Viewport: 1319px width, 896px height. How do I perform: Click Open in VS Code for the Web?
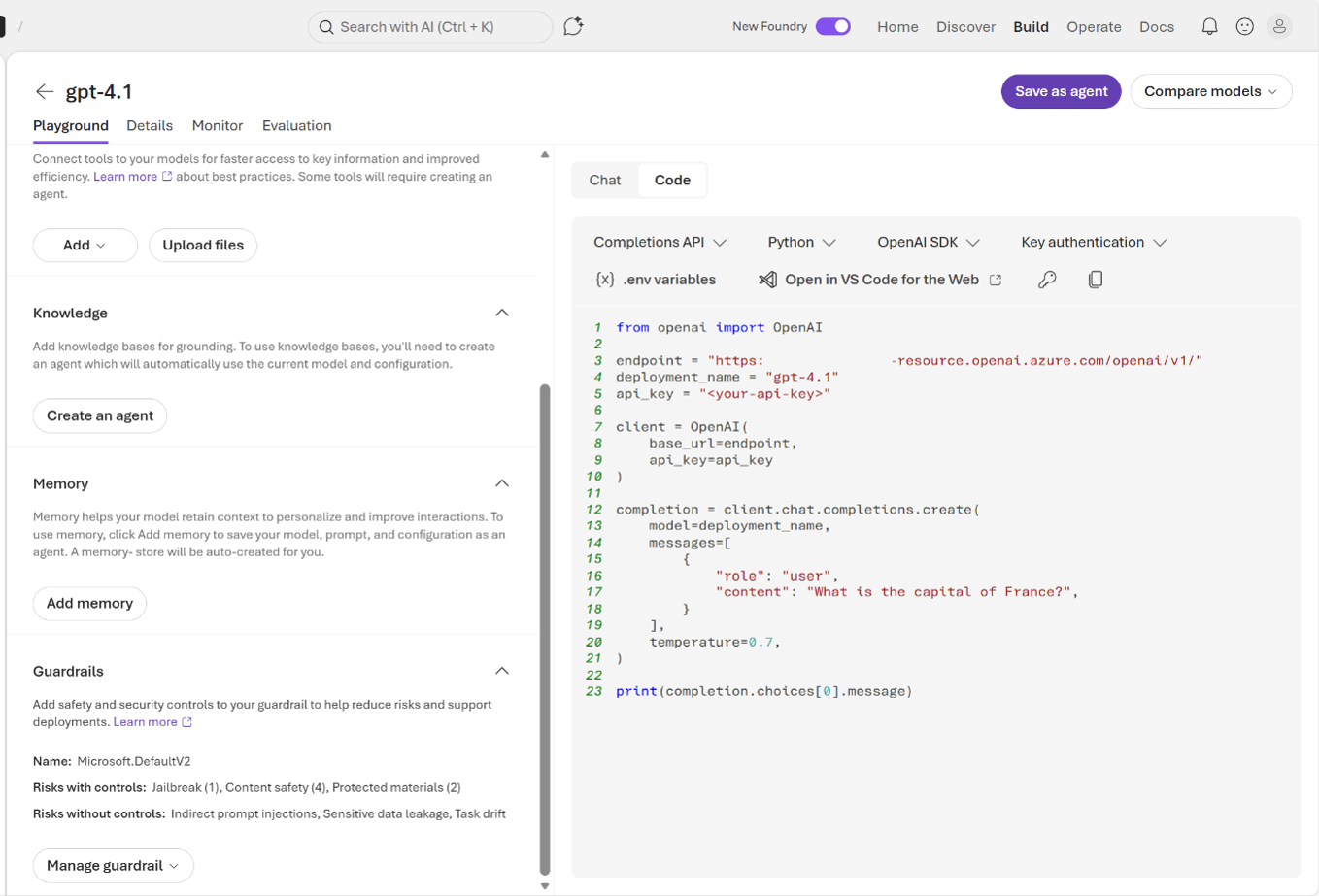880,280
